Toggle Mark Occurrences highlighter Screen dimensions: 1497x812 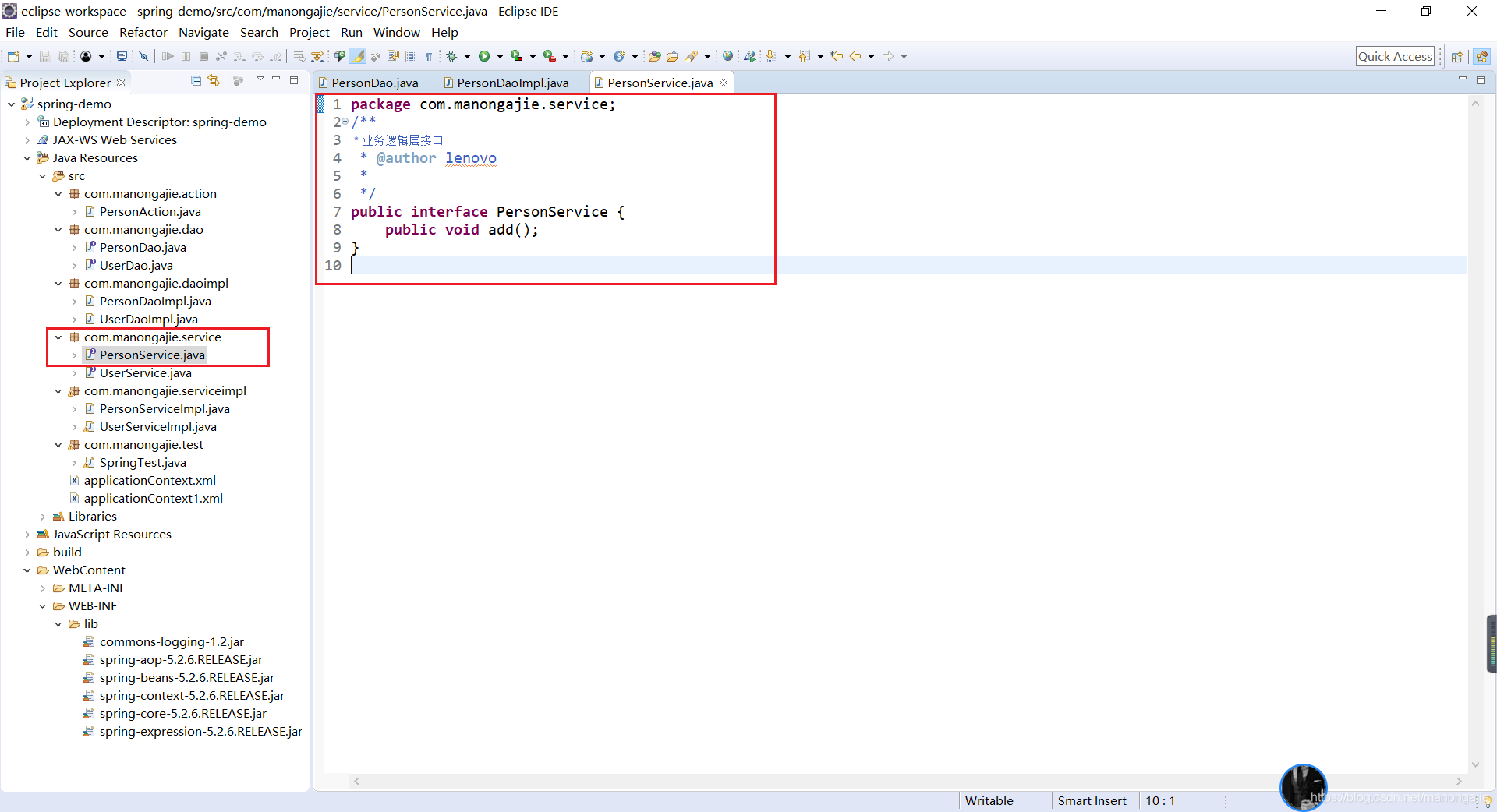[358, 56]
